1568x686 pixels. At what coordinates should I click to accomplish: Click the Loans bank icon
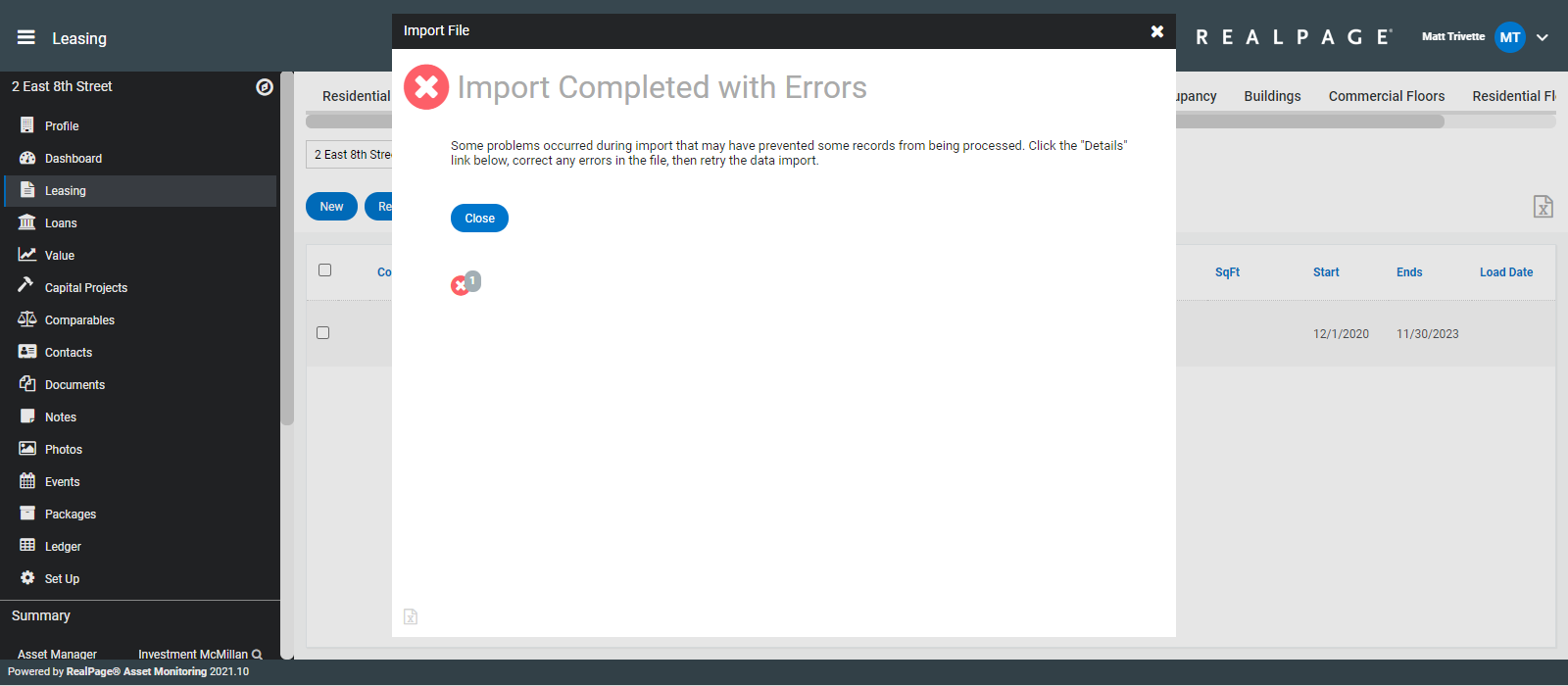pyautogui.click(x=27, y=222)
